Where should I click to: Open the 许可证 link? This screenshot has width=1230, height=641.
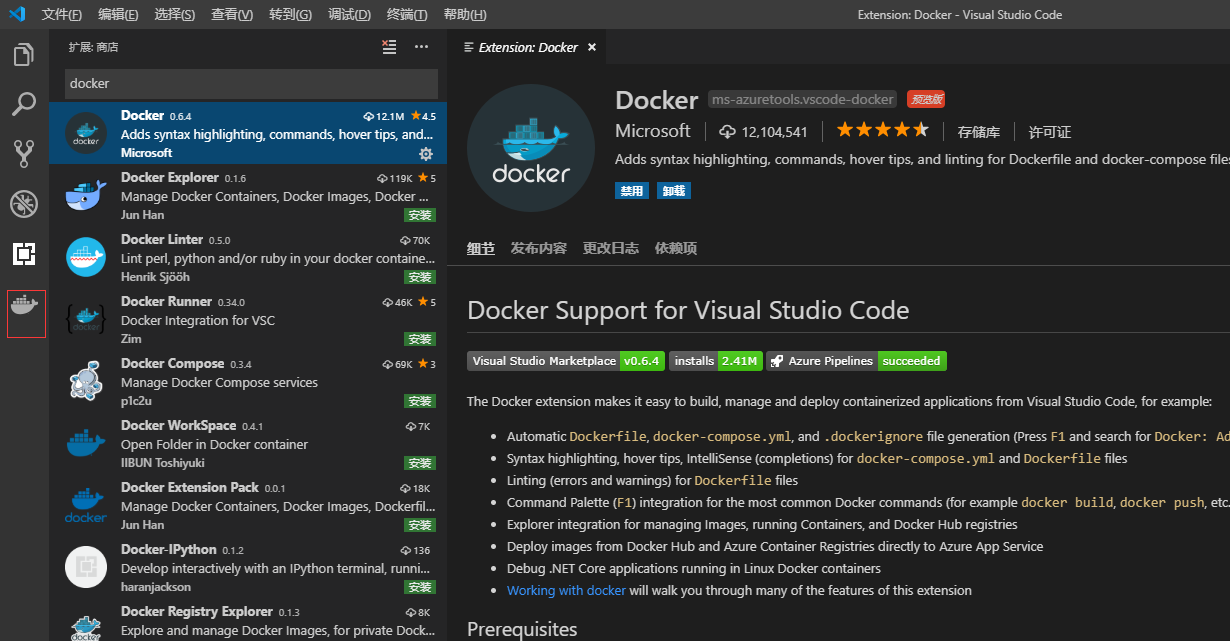click(1050, 131)
